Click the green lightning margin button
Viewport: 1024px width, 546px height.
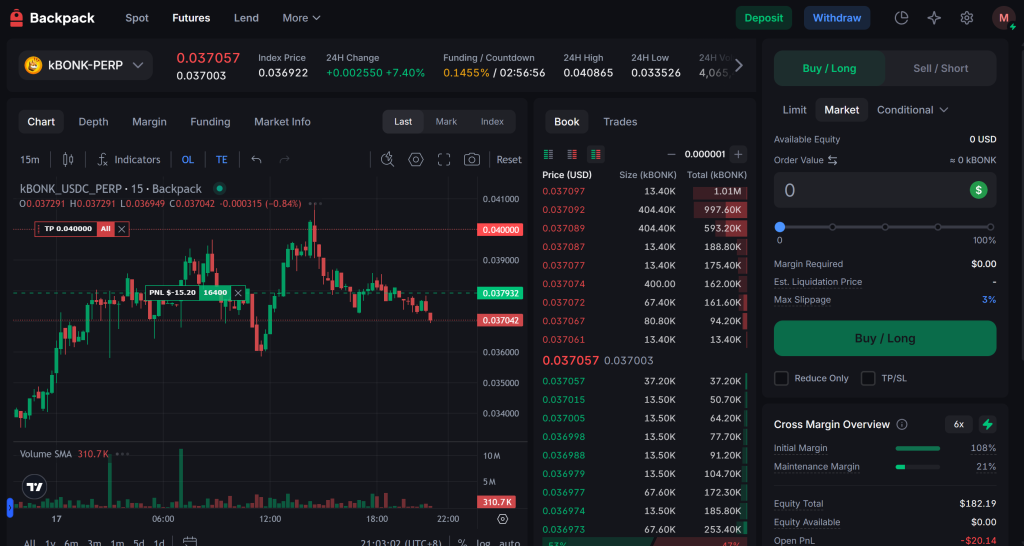987,425
